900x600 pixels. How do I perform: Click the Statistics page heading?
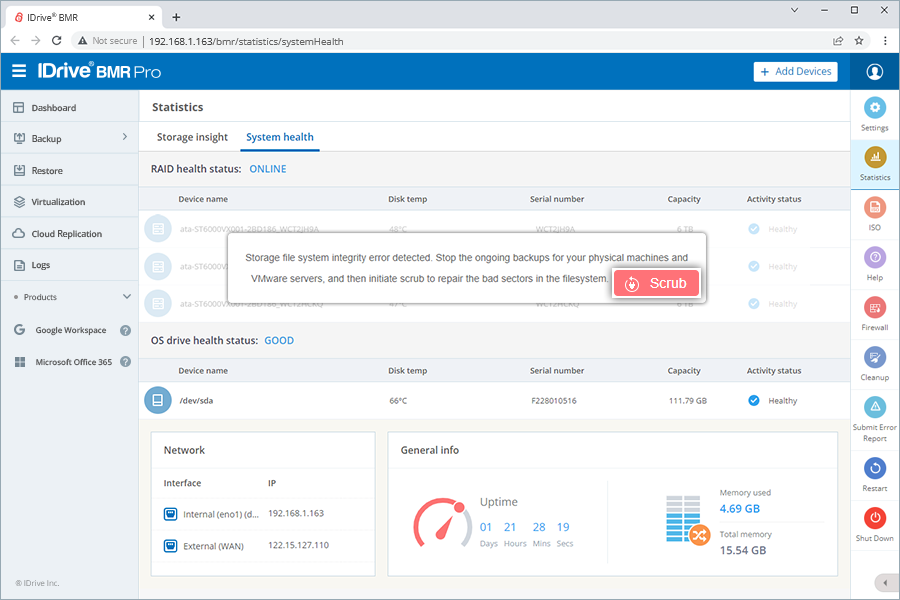coord(177,107)
